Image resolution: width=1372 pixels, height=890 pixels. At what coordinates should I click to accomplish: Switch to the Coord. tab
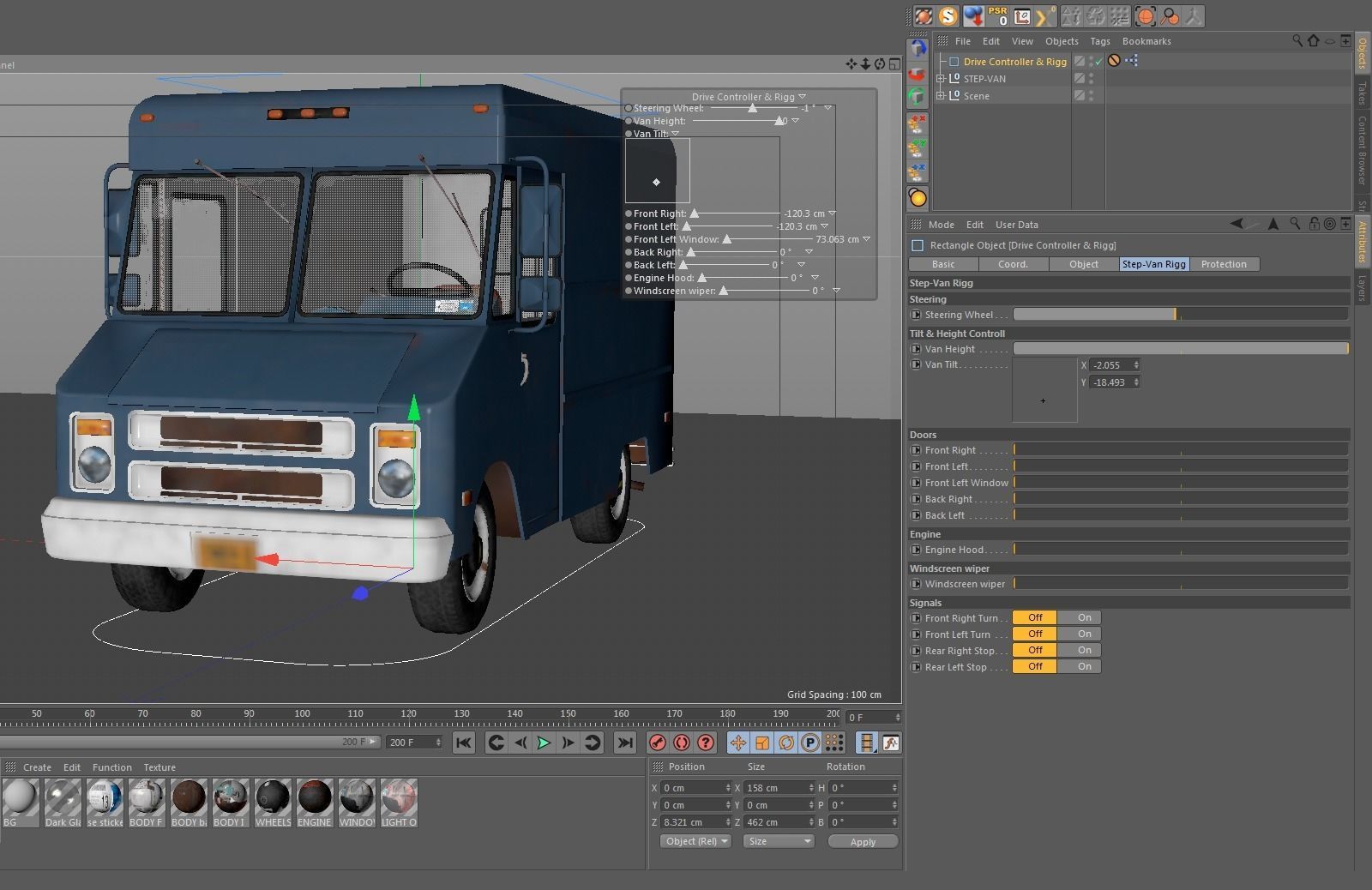pyautogui.click(x=1013, y=264)
